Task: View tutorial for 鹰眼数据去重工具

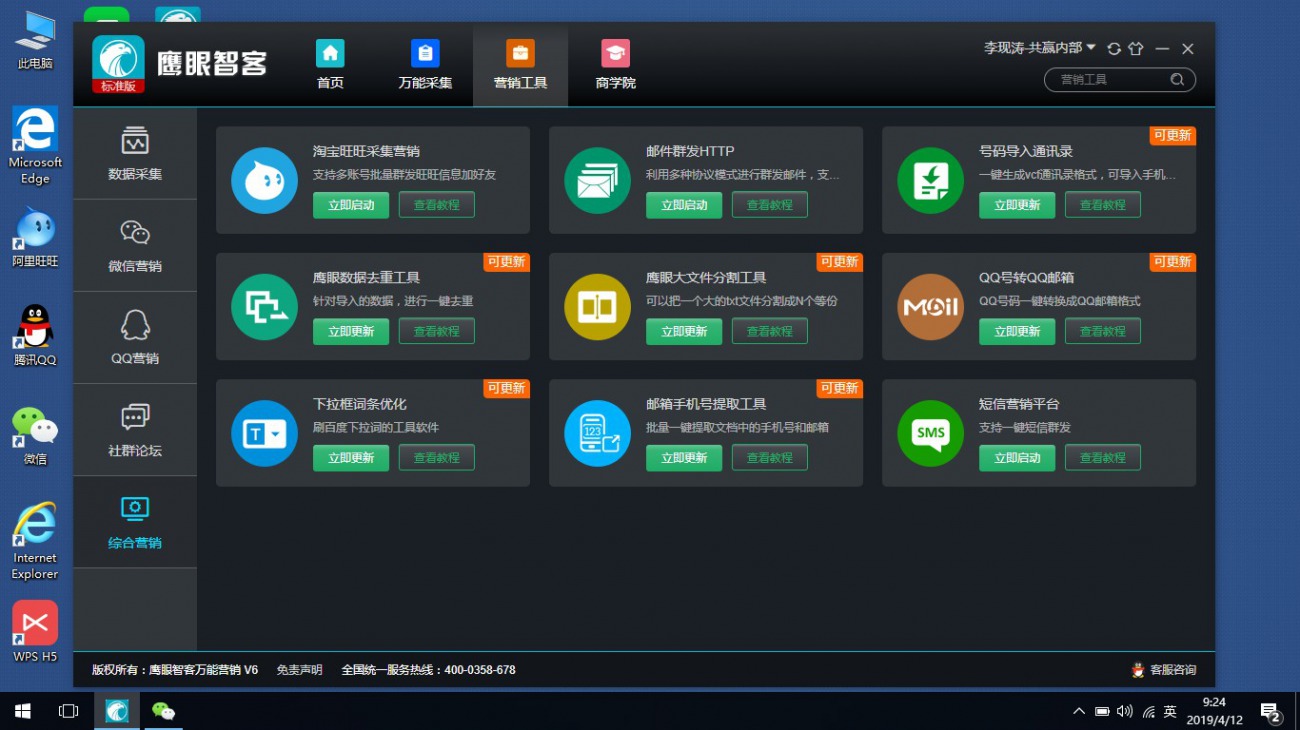Action: pos(436,331)
